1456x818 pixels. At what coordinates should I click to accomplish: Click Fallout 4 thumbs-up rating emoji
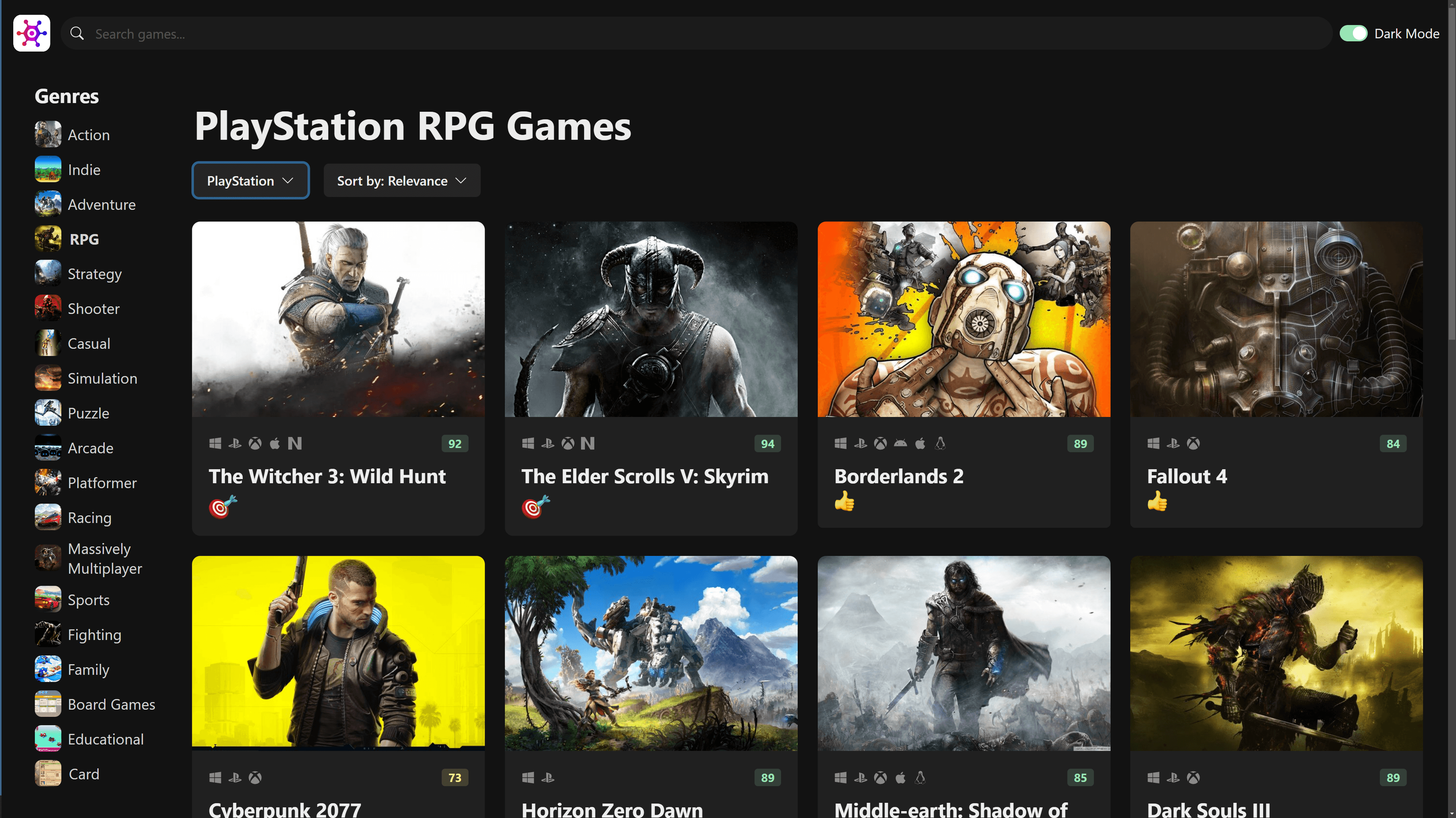[x=1157, y=501]
